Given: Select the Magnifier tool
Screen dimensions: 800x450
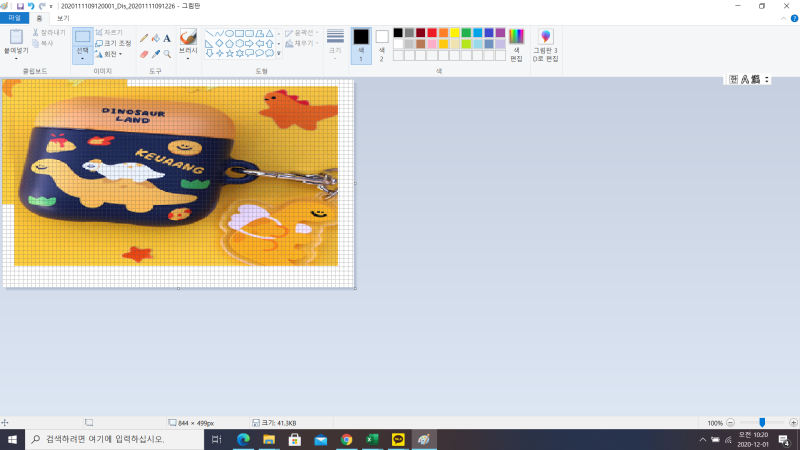Looking at the screenshot, I should 167,54.
